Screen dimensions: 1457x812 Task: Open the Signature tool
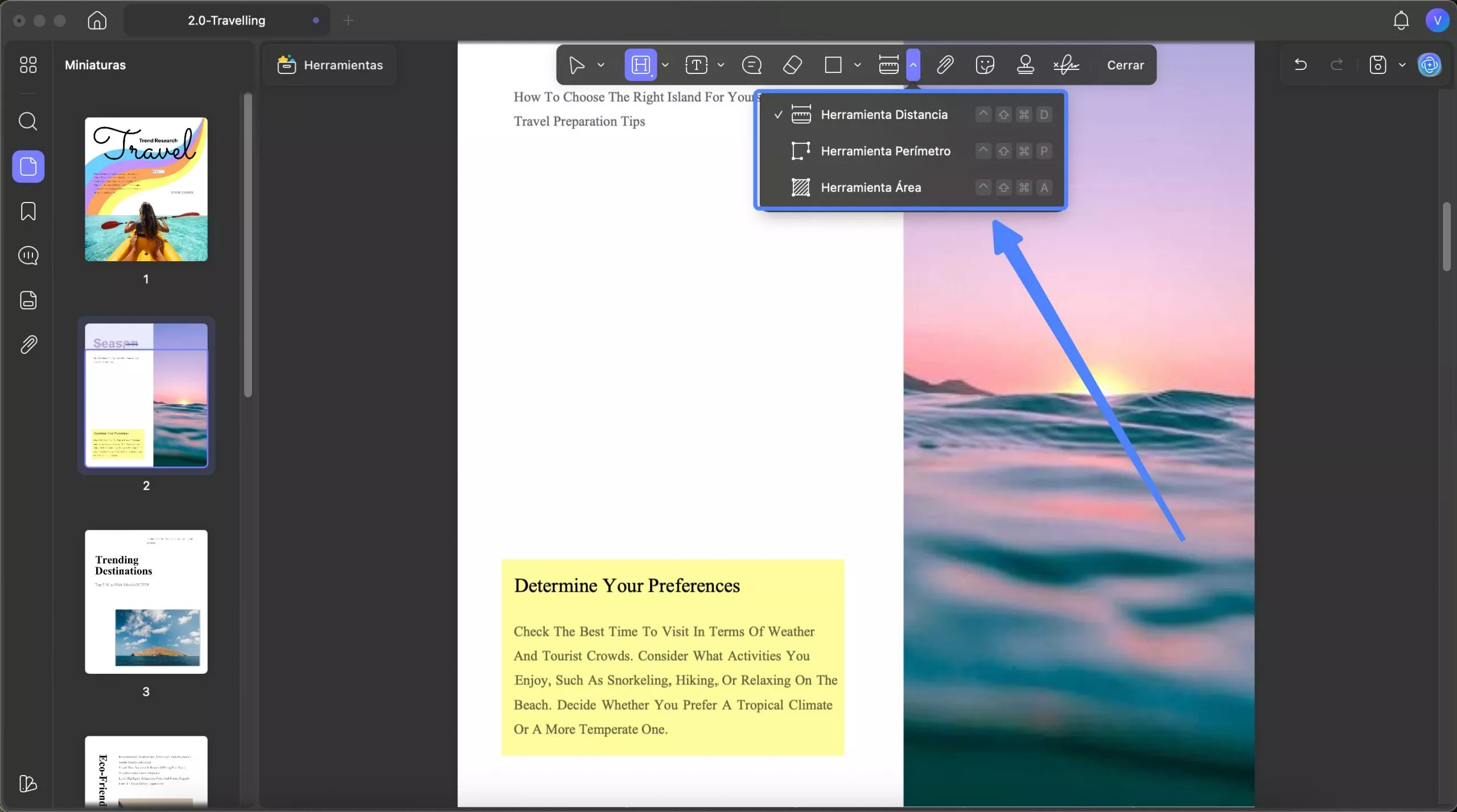(1066, 65)
